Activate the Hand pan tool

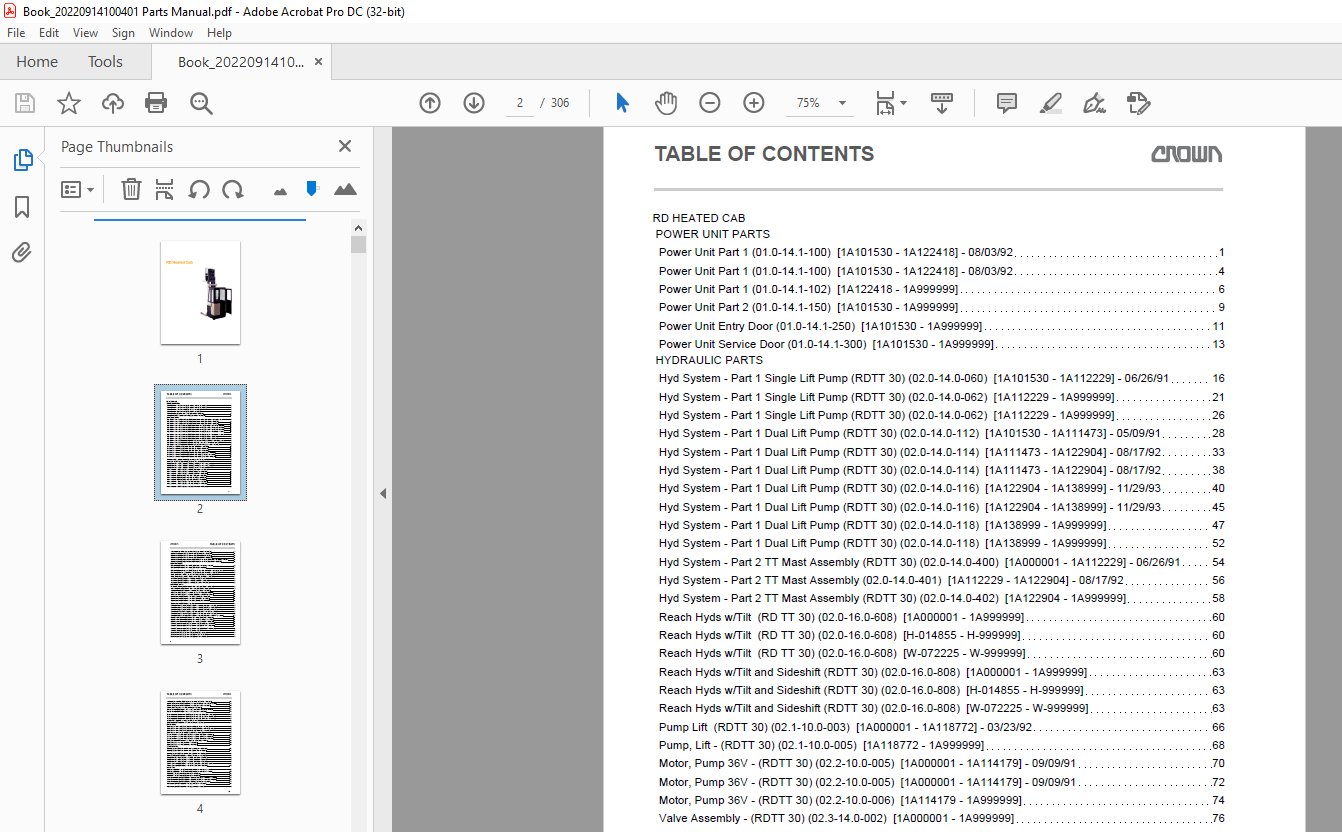point(666,103)
